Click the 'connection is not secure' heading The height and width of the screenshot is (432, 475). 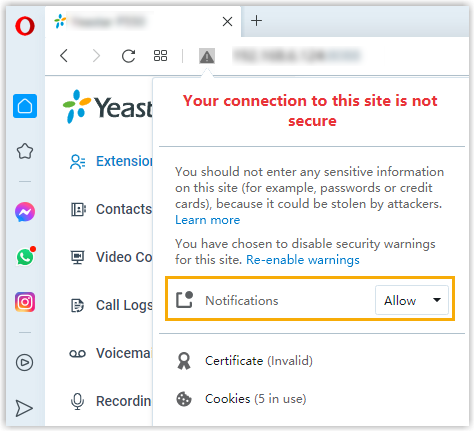click(311, 111)
